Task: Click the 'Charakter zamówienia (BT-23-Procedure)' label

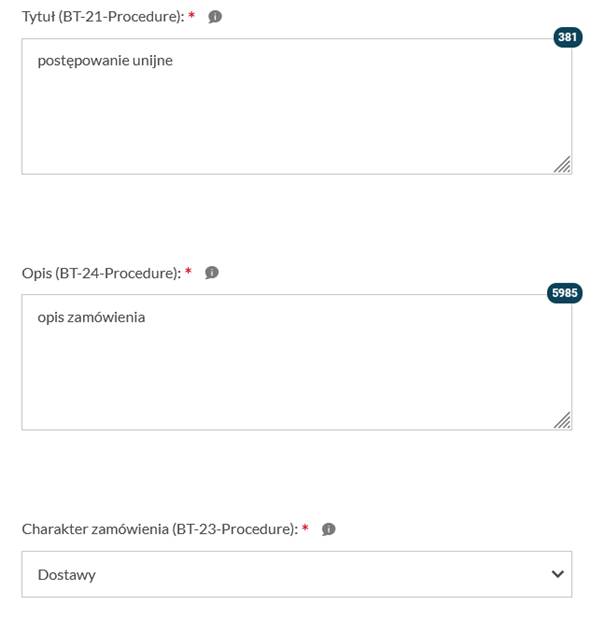Action: (x=159, y=529)
